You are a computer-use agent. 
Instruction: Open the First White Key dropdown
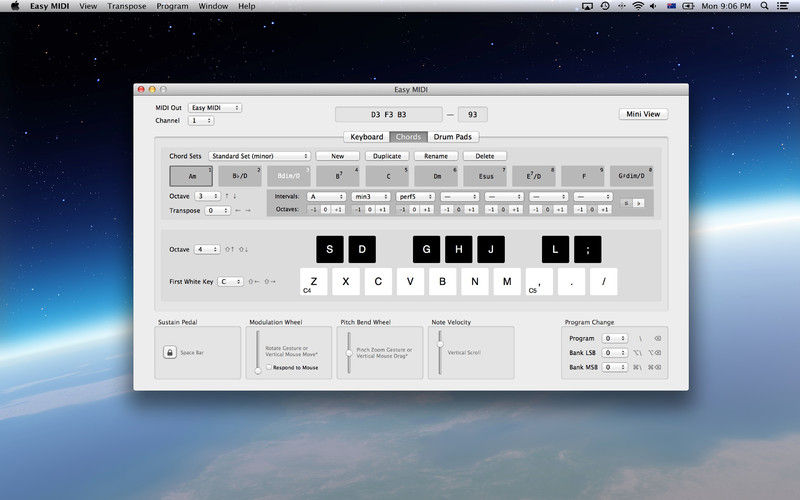pyautogui.click(x=230, y=282)
